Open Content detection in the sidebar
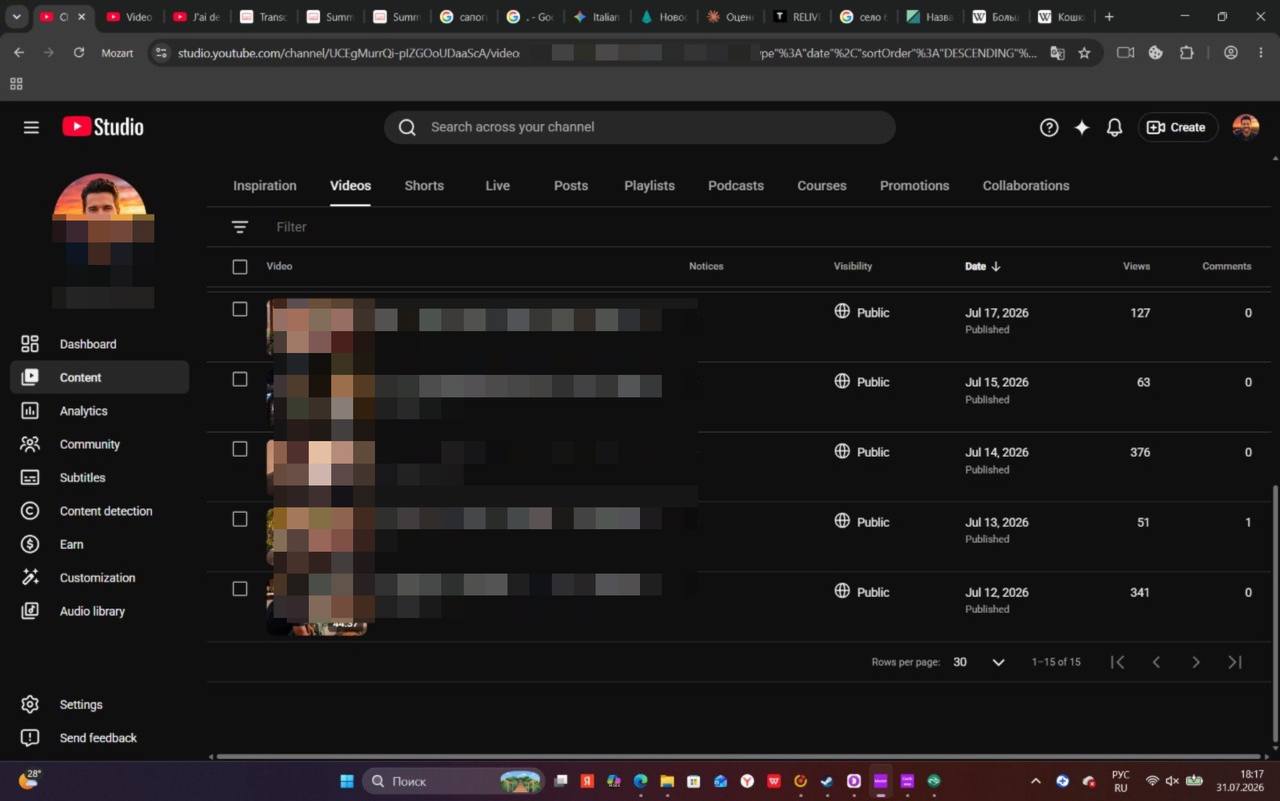The height and width of the screenshot is (801, 1280). 99,511
